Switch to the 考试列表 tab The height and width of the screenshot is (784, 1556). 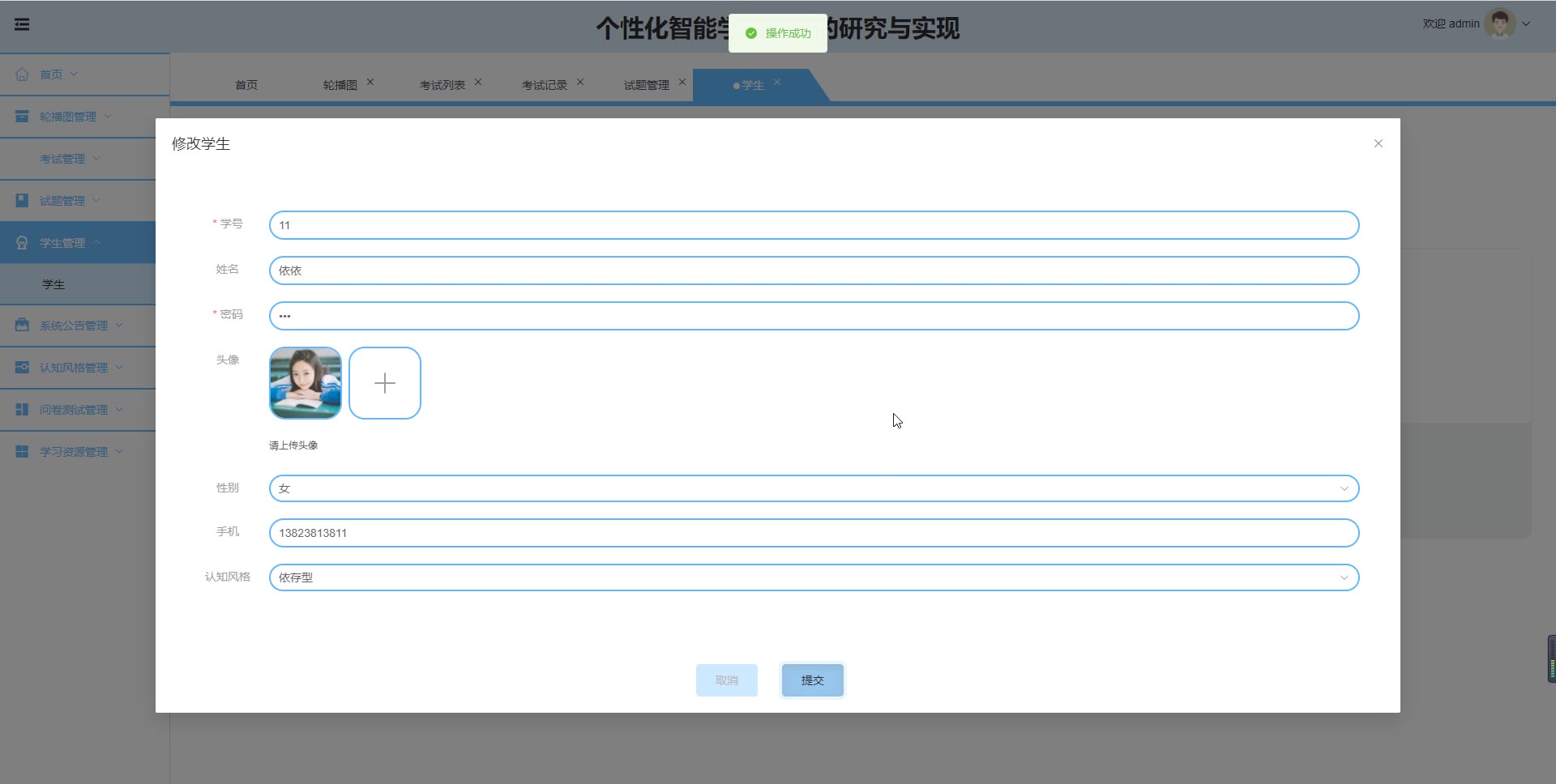click(x=442, y=85)
